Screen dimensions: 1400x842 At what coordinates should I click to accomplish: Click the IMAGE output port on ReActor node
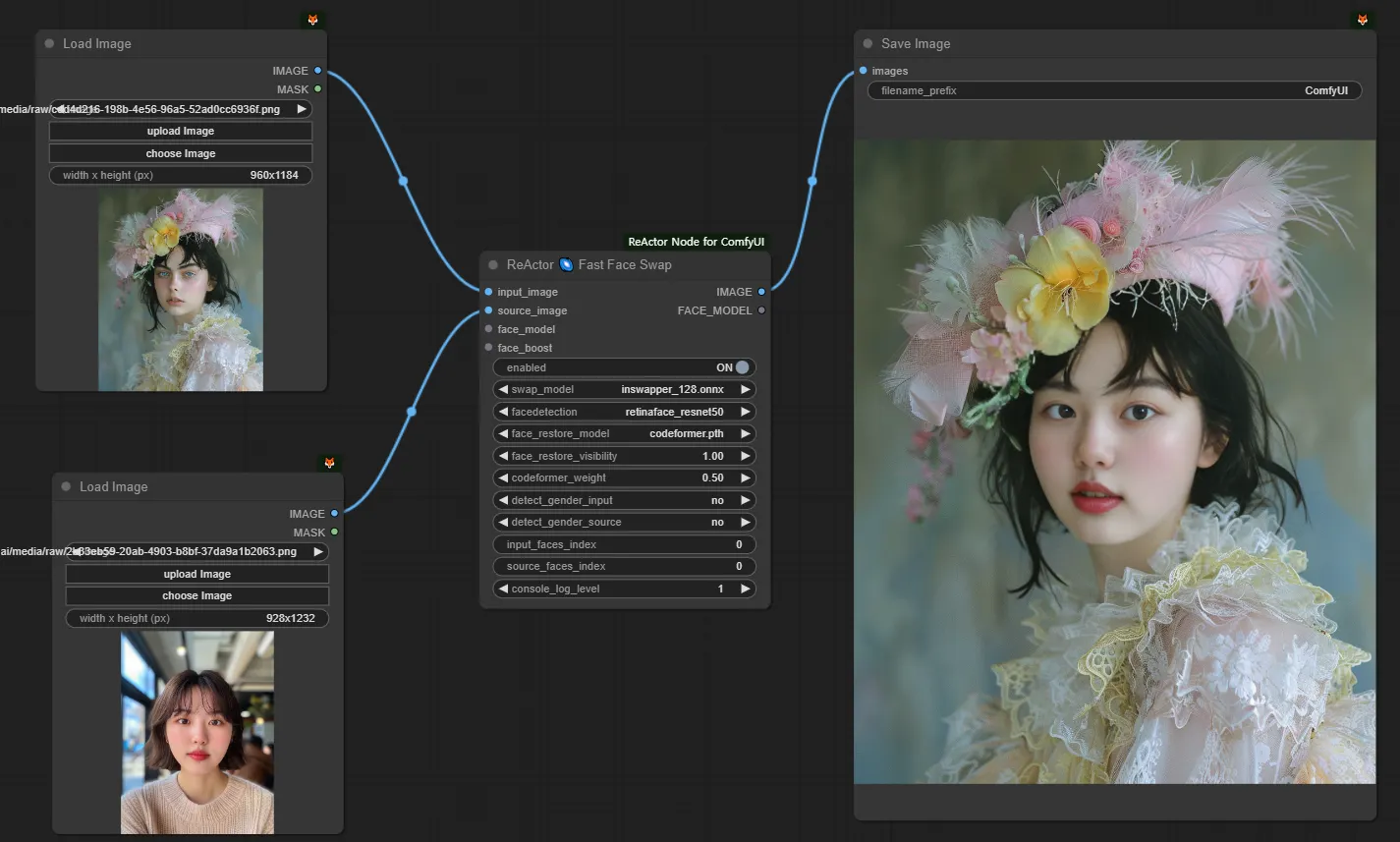761,292
